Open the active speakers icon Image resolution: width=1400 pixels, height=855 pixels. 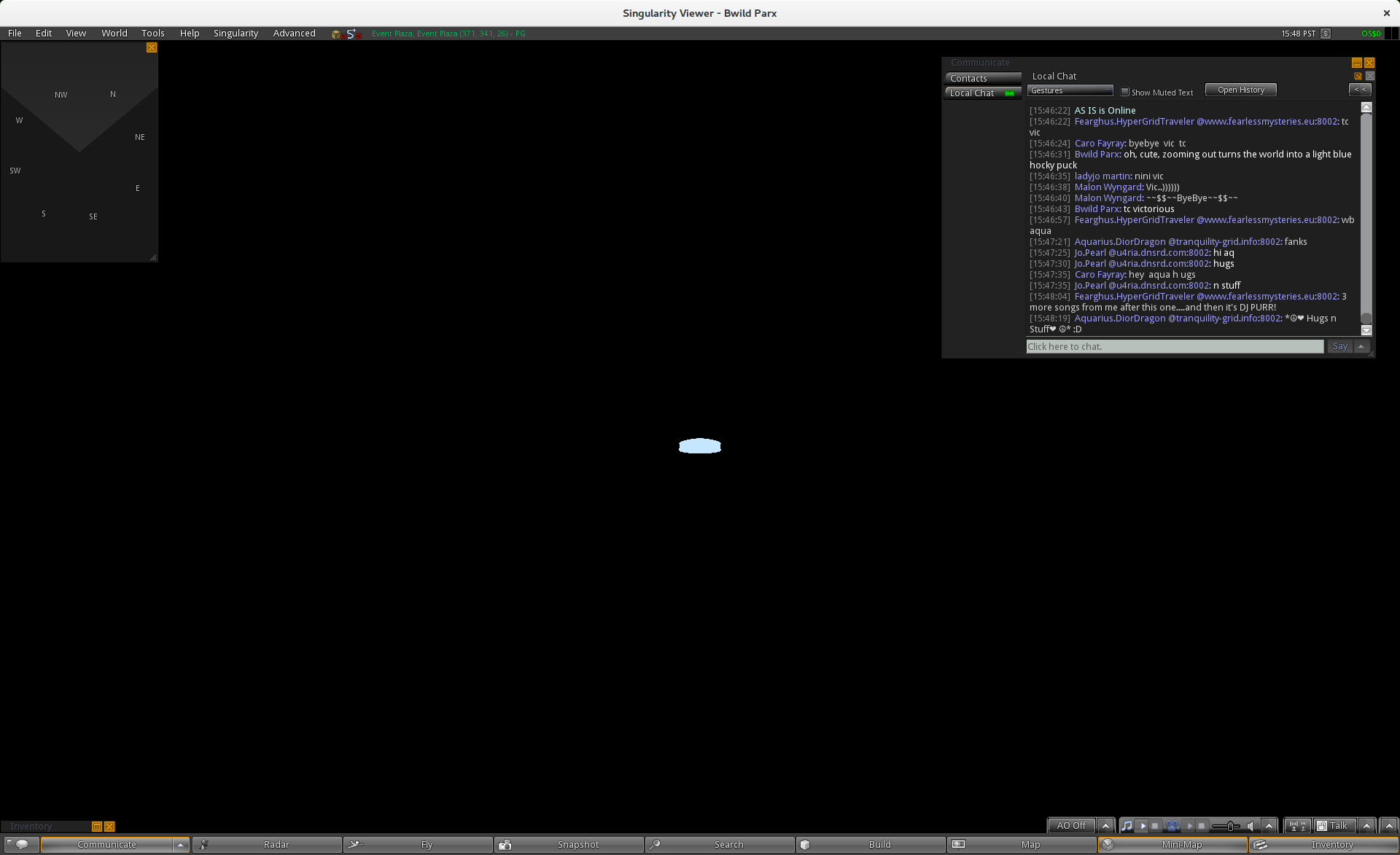click(1298, 826)
